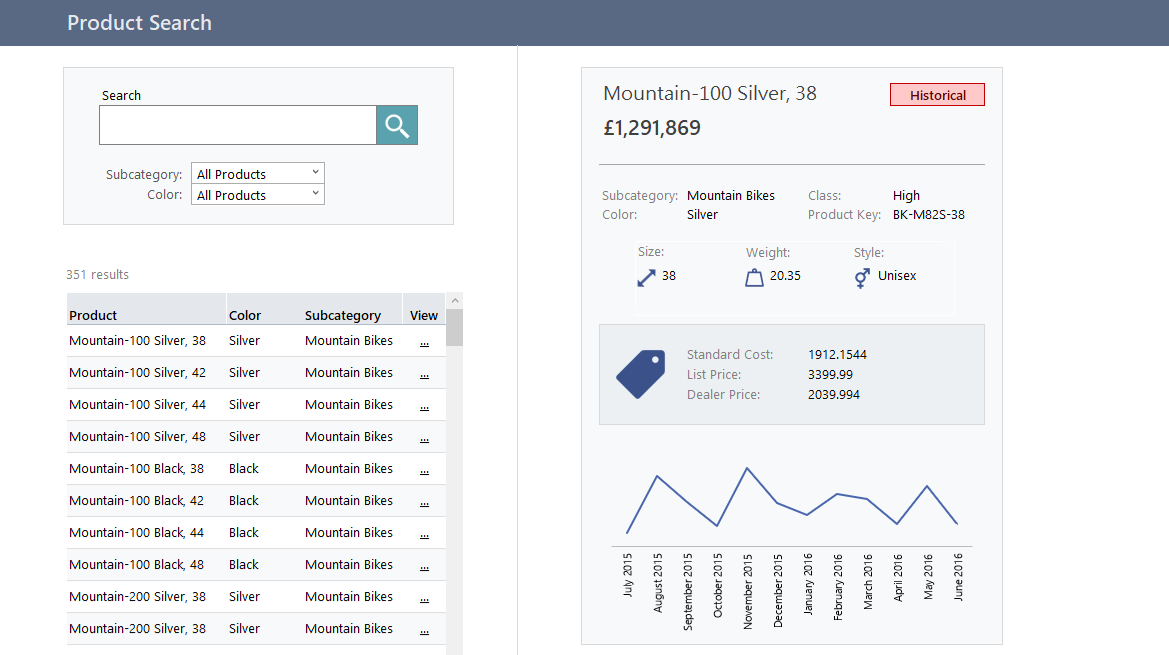Click the Historical status button

tap(936, 94)
